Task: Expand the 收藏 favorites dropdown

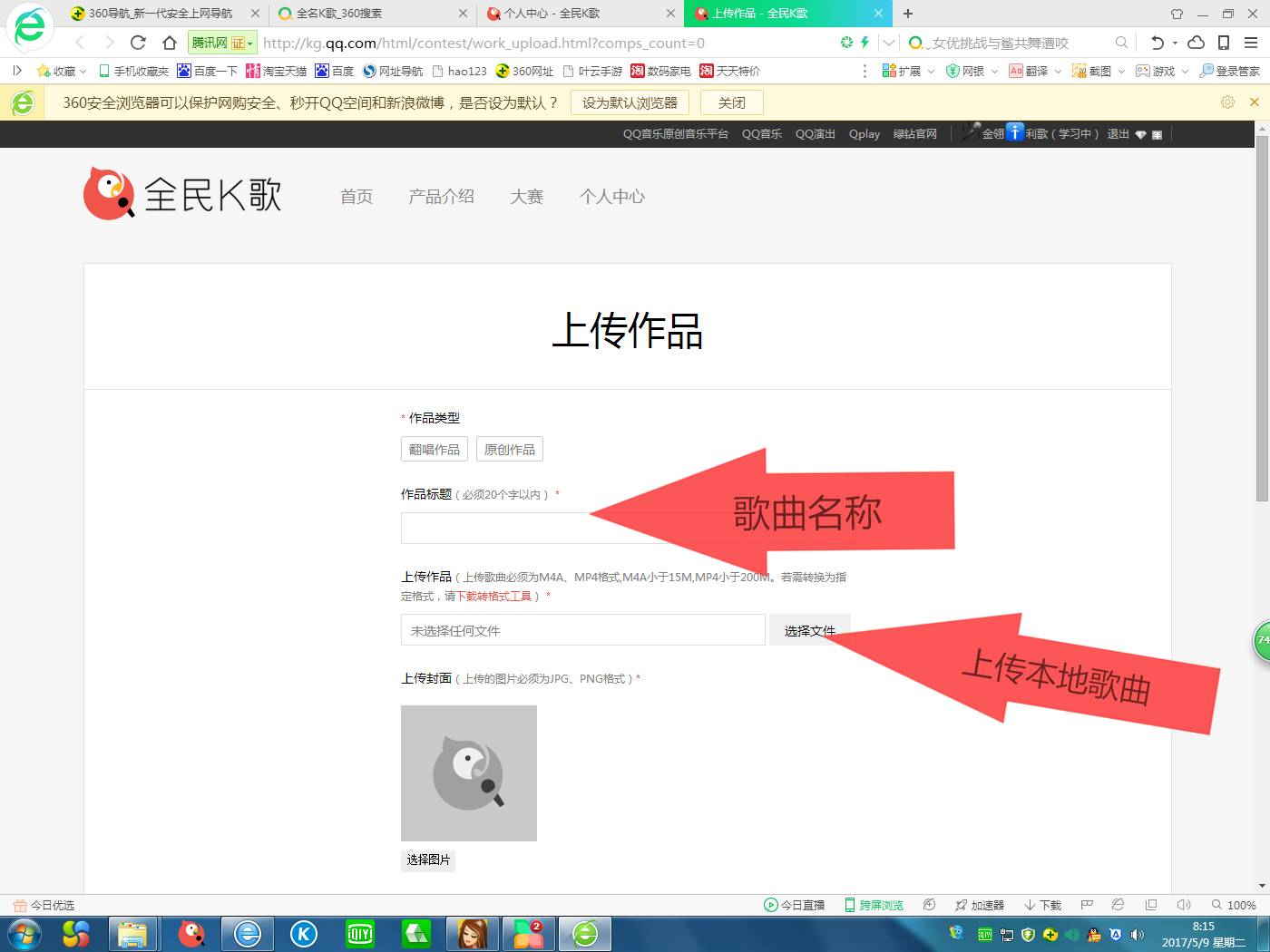Action: pyautogui.click(x=83, y=71)
